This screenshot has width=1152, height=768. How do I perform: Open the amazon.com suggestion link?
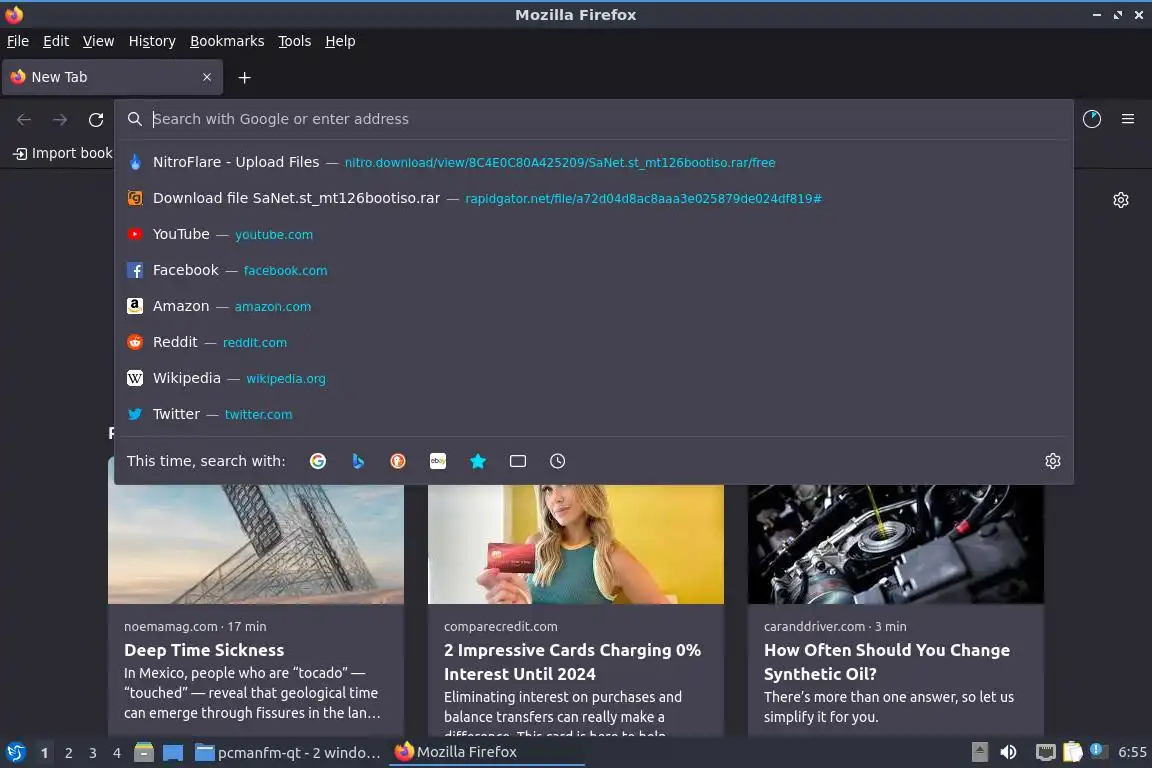273,306
